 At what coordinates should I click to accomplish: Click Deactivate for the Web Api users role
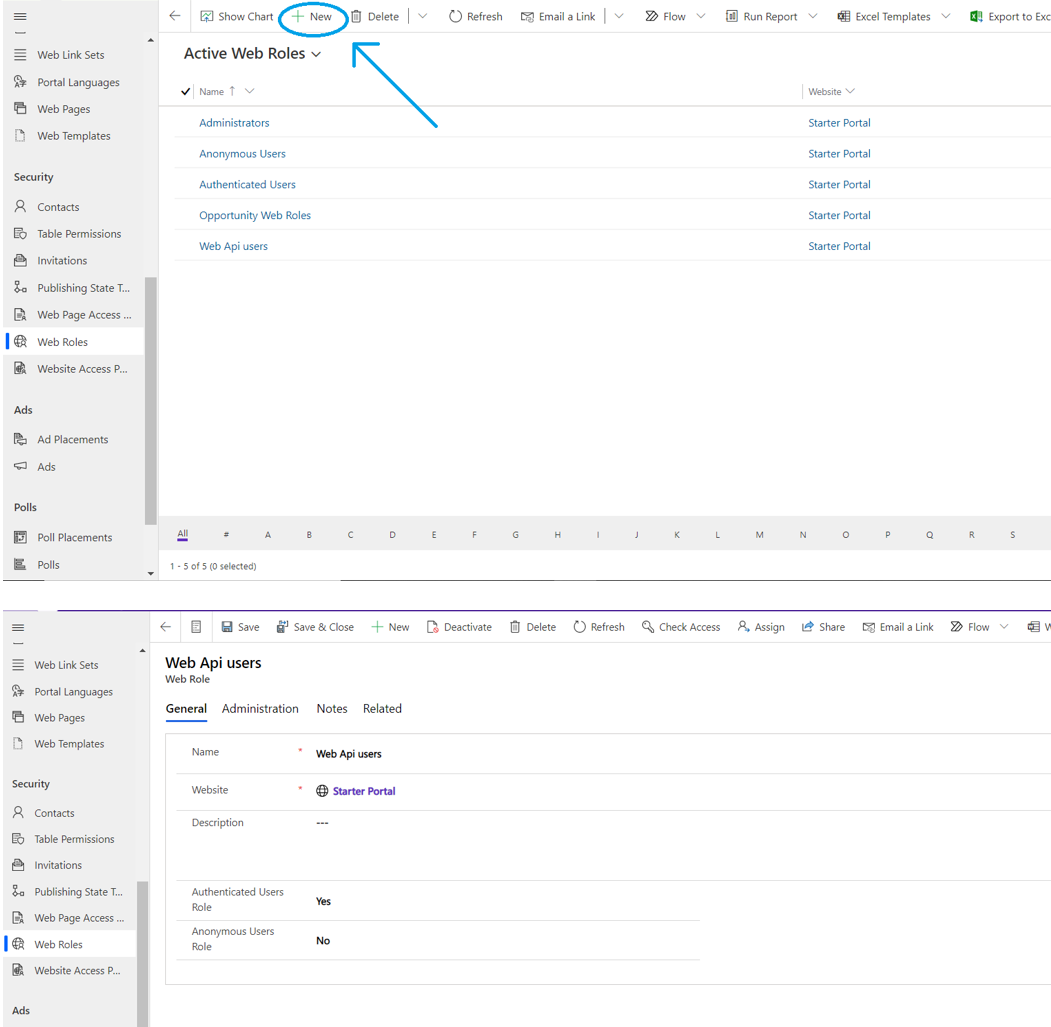pyautogui.click(x=459, y=627)
